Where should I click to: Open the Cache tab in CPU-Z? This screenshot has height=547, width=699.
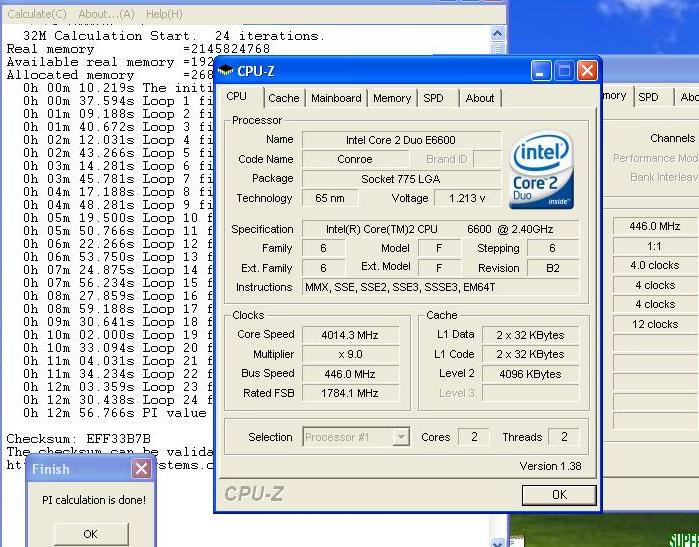pyautogui.click(x=284, y=98)
